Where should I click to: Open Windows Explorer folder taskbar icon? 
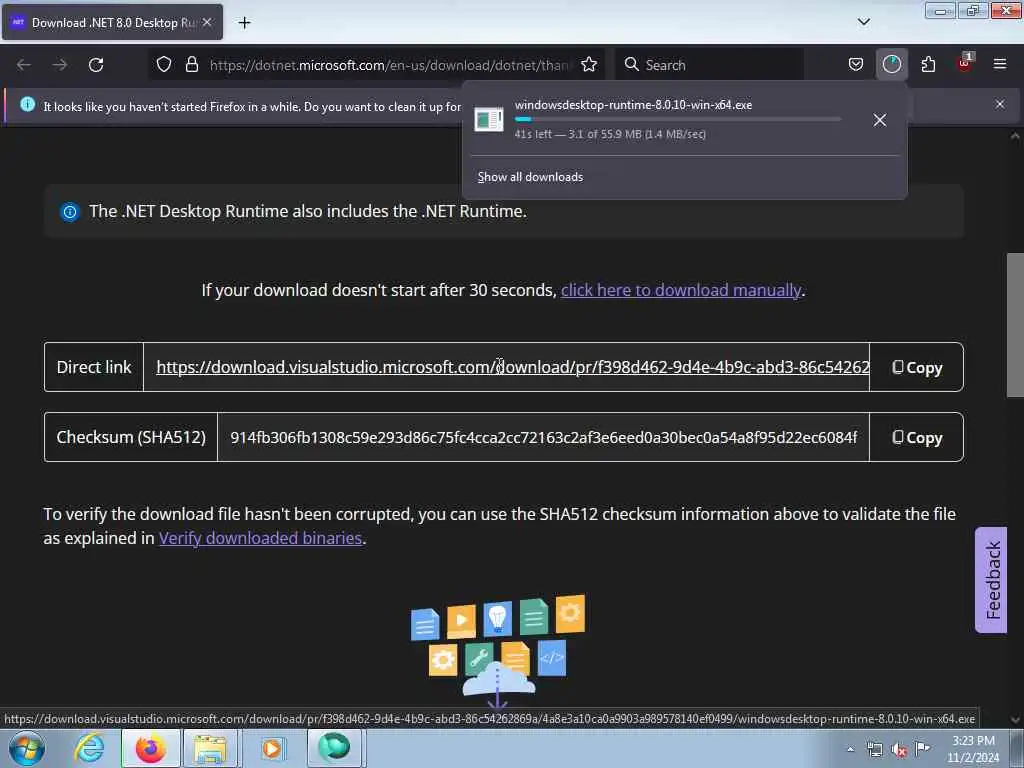pyautogui.click(x=210, y=748)
